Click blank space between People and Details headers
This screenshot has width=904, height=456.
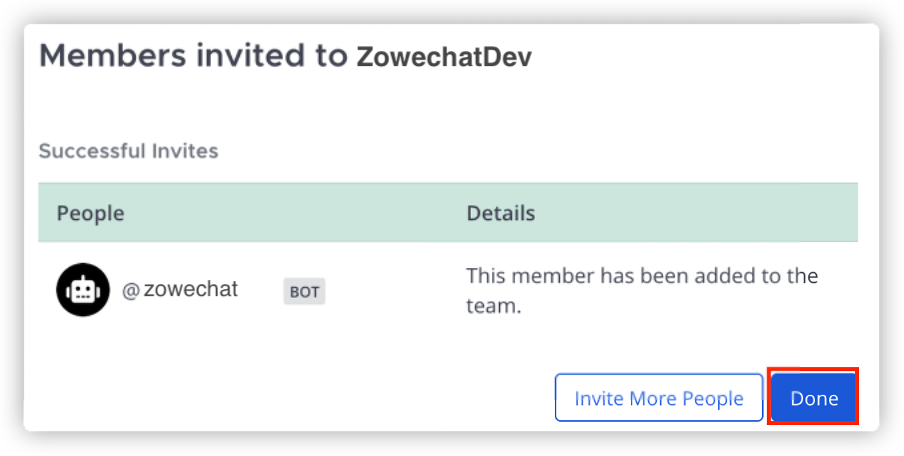300,213
